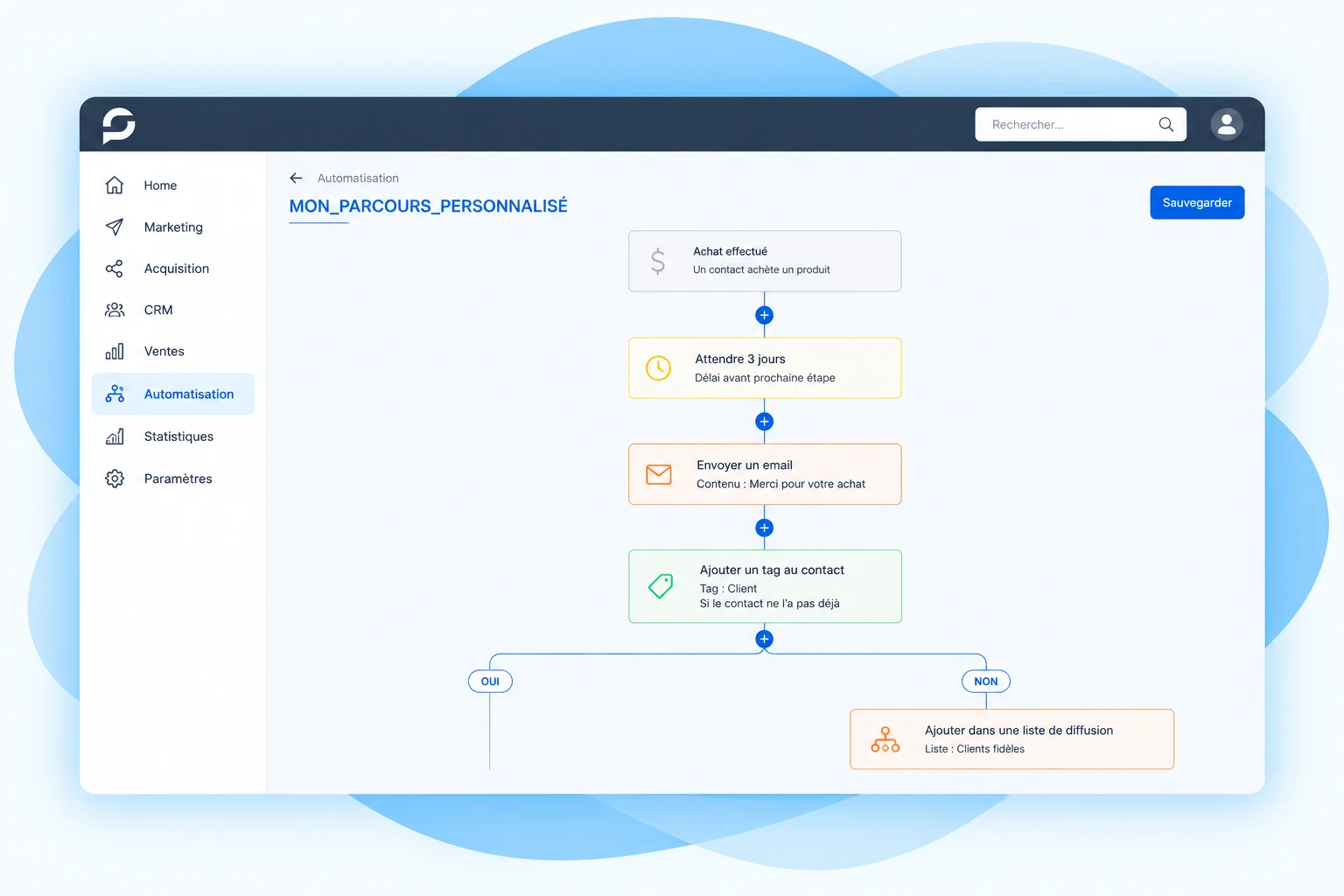Viewport: 1344px width, 896px height.
Task: Open the CRM section
Action: click(x=173, y=310)
